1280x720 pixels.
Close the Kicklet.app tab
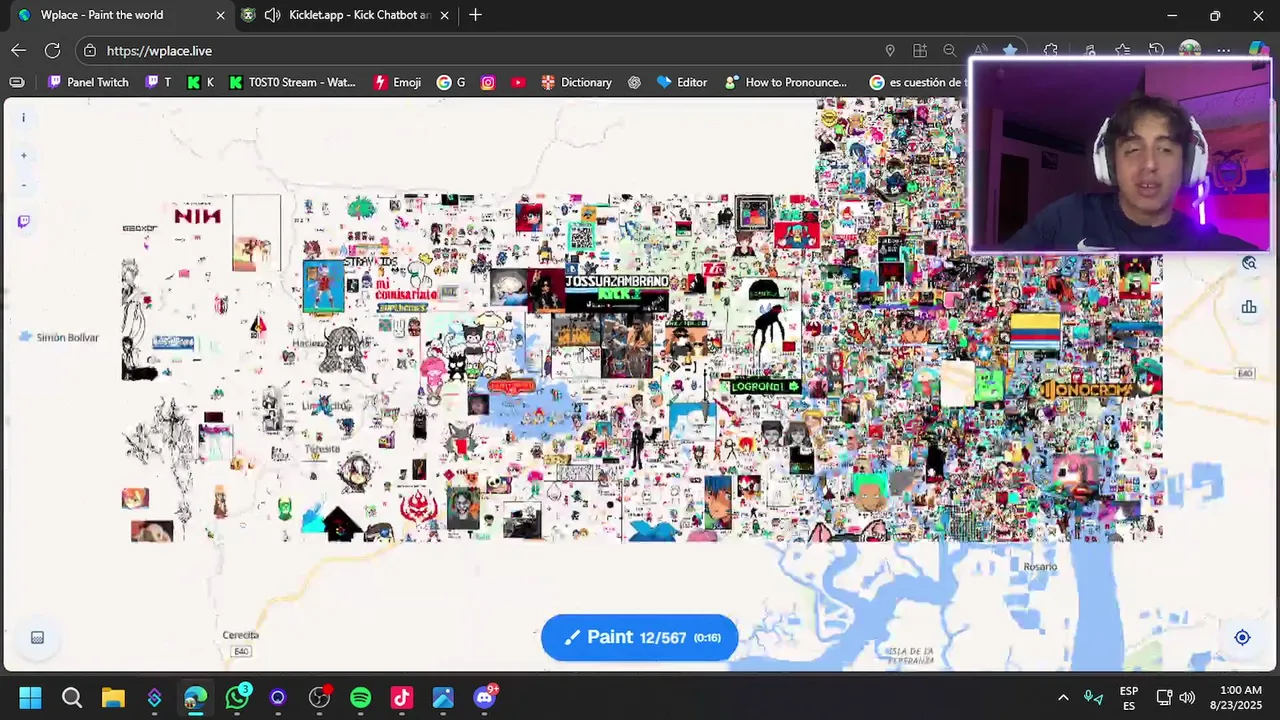tap(444, 15)
